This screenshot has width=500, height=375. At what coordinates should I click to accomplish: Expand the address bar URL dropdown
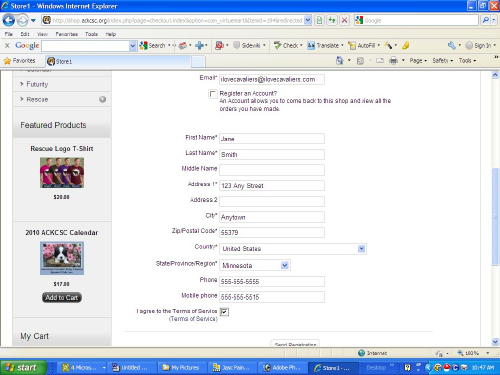click(308, 20)
